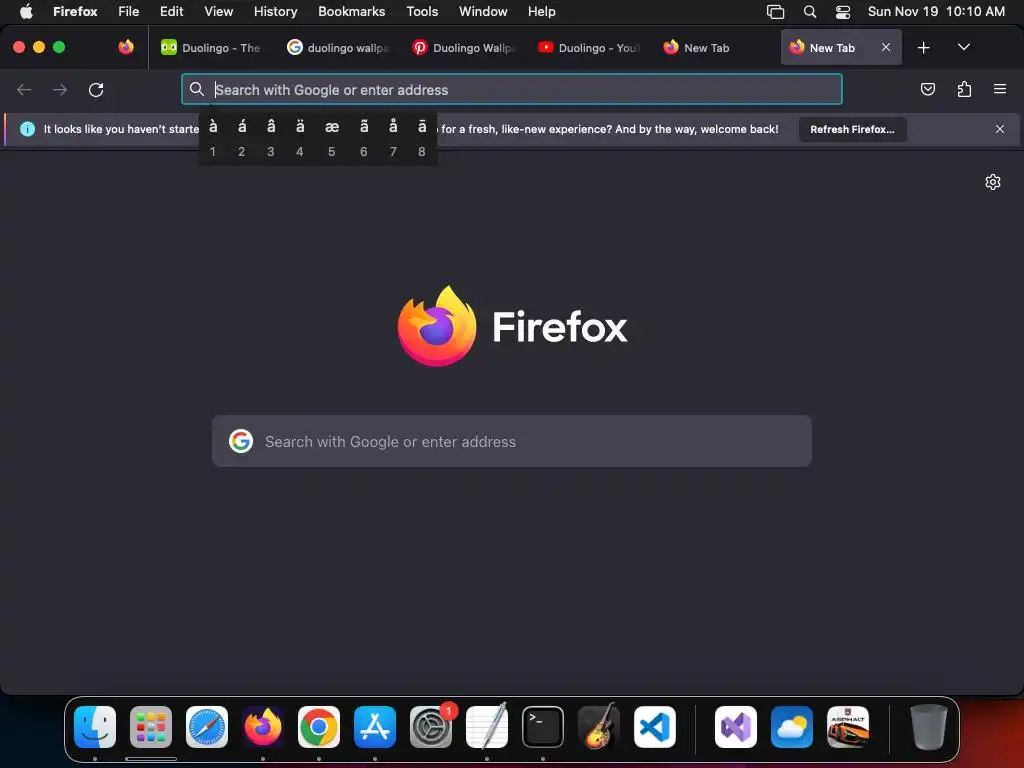The width and height of the screenshot is (1024, 768).
Task: Open the Tools menu
Action: (x=422, y=11)
